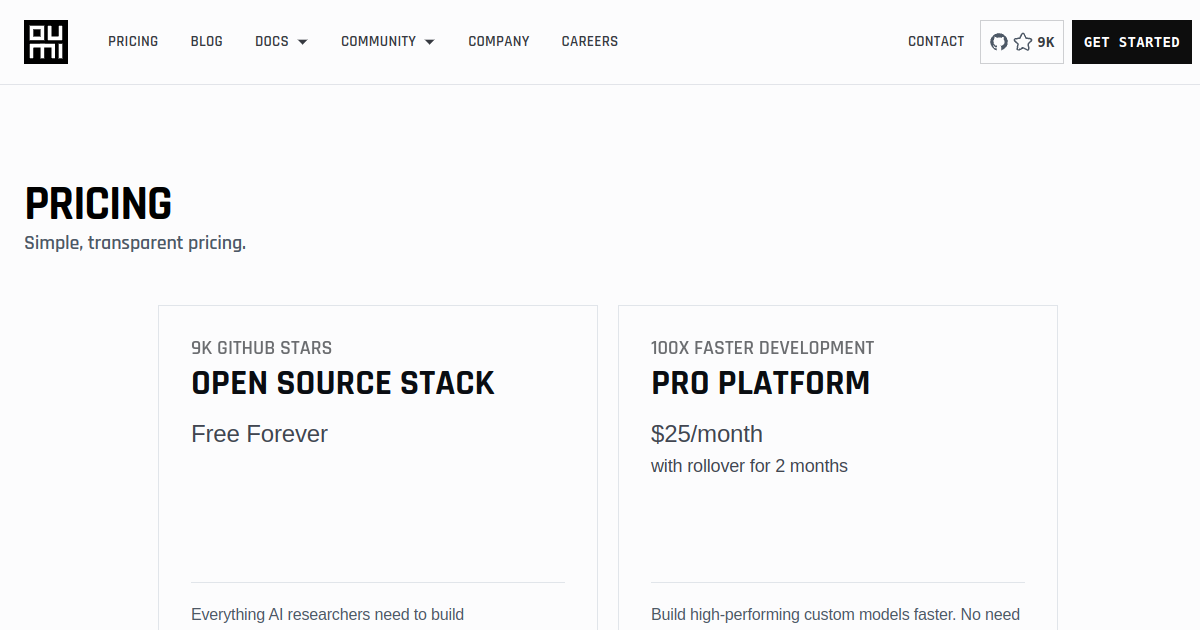Go to Pricing in the navigation bar

[x=133, y=42]
